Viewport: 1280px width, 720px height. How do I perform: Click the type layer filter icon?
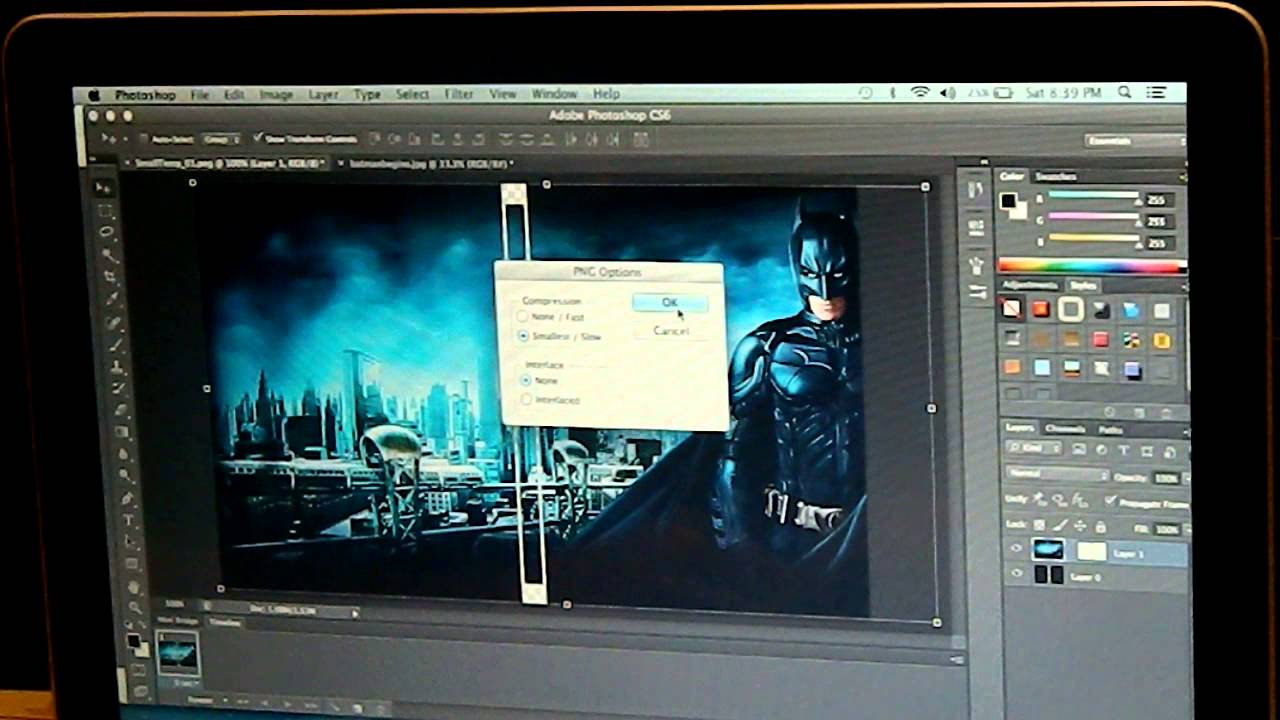tap(1122, 451)
